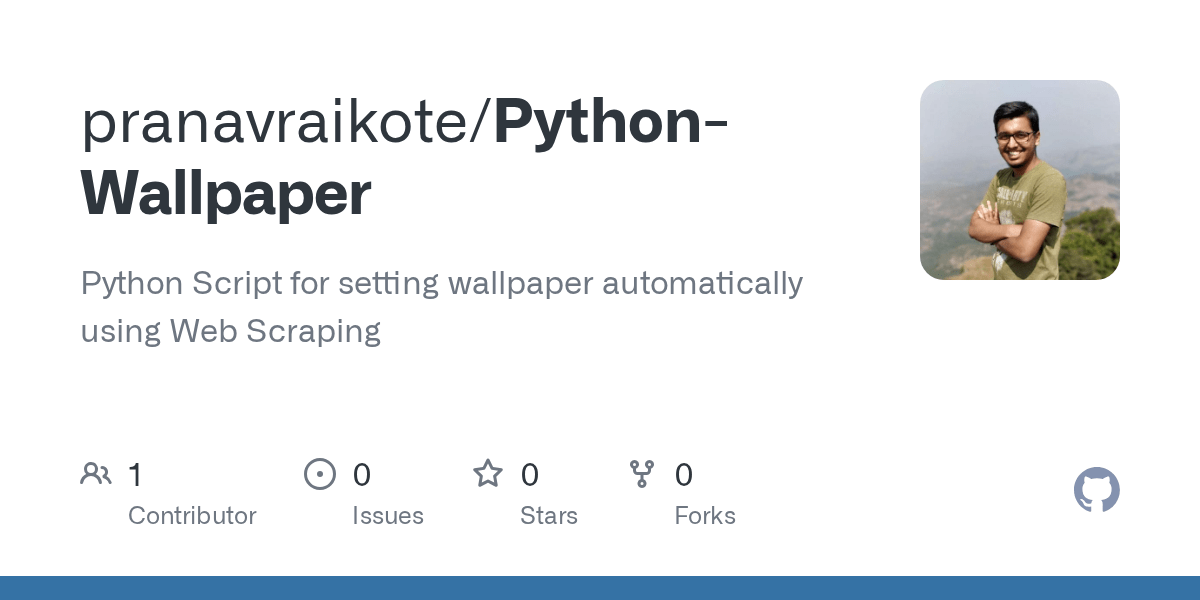Click the Stars label

(x=549, y=516)
